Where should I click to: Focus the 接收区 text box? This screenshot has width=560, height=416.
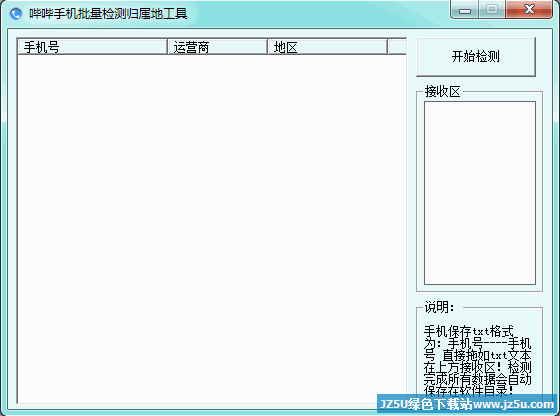pos(480,193)
